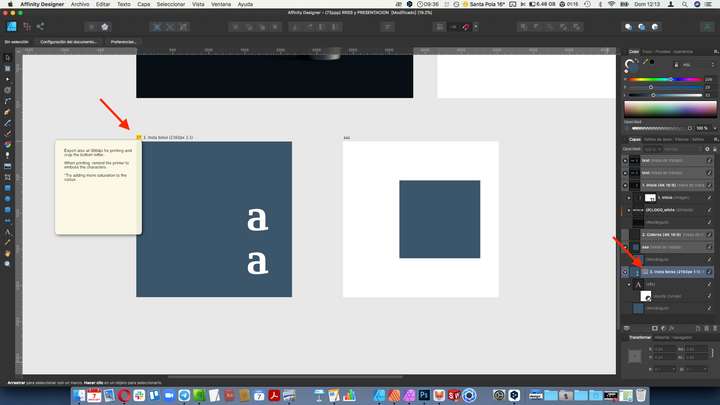Select the Node tool

click(x=7, y=79)
